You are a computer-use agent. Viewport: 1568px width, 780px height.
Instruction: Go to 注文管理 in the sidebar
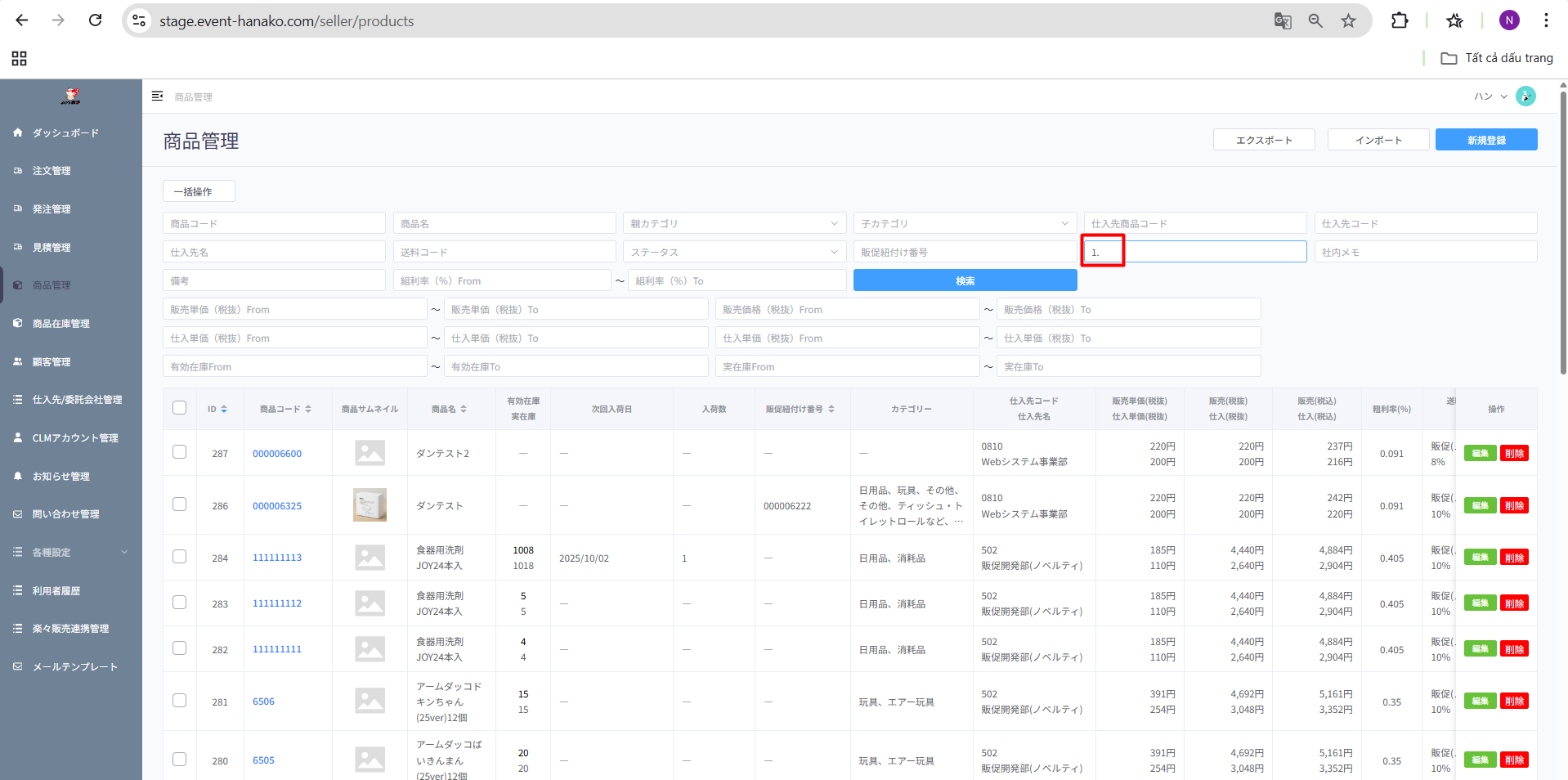pyautogui.click(x=52, y=171)
